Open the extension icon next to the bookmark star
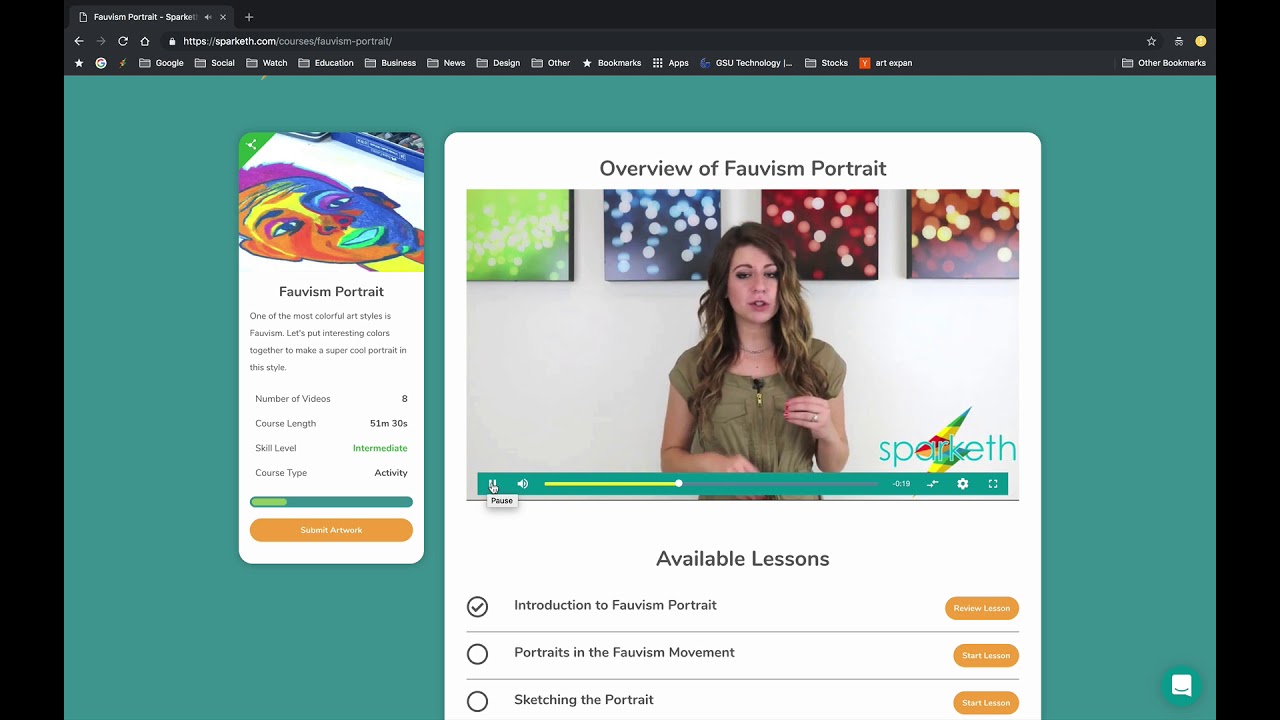 click(1179, 41)
